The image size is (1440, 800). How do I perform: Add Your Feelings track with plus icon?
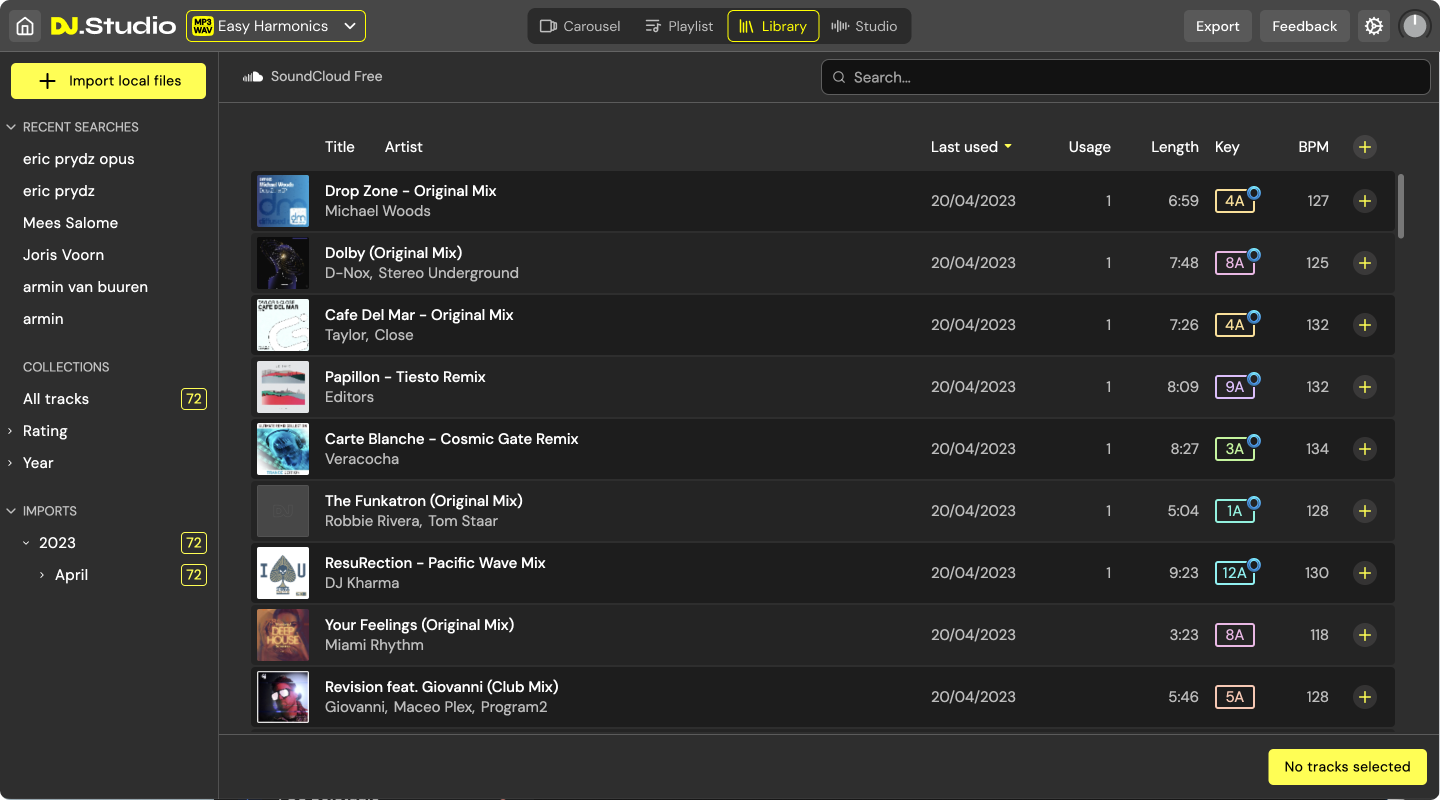(x=1365, y=635)
